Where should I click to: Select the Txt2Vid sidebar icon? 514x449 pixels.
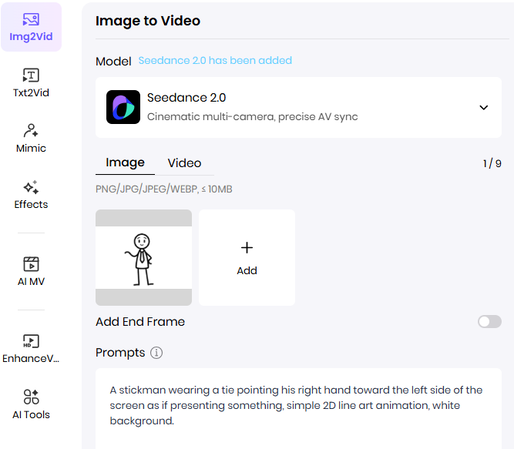click(31, 75)
